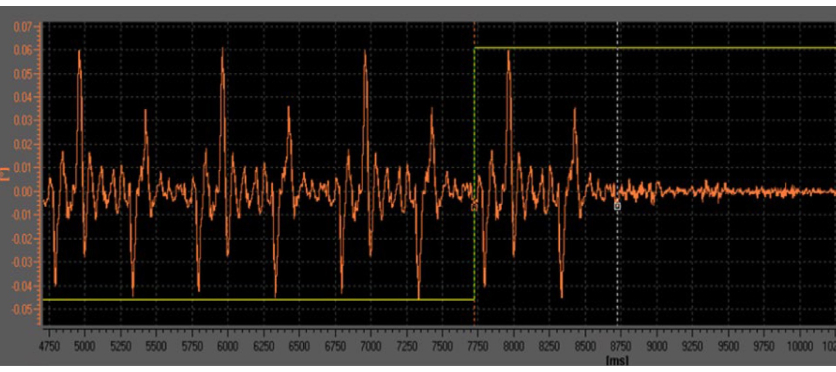Screen dimensions: 836x372
Task: Click the 6500 tick label on the time axis
Action: 299,346
